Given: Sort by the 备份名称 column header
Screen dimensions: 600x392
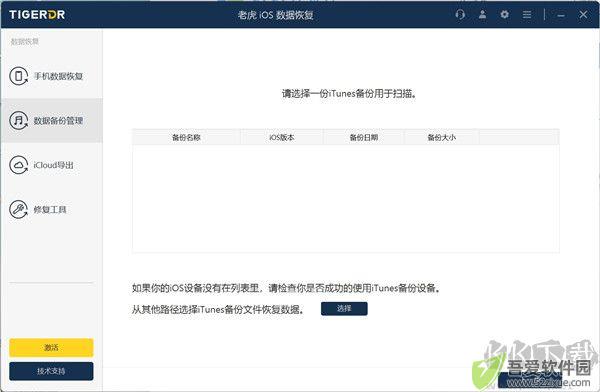Looking at the screenshot, I should 186,137.
